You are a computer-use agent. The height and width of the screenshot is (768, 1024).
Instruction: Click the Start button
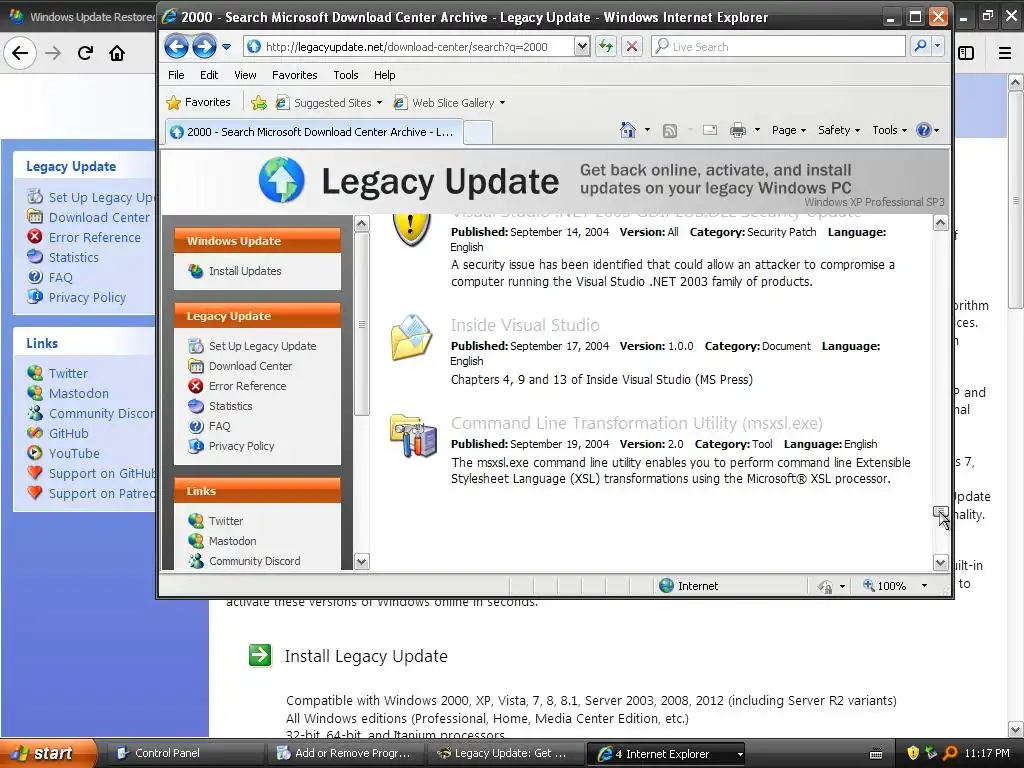pyautogui.click(x=46, y=753)
